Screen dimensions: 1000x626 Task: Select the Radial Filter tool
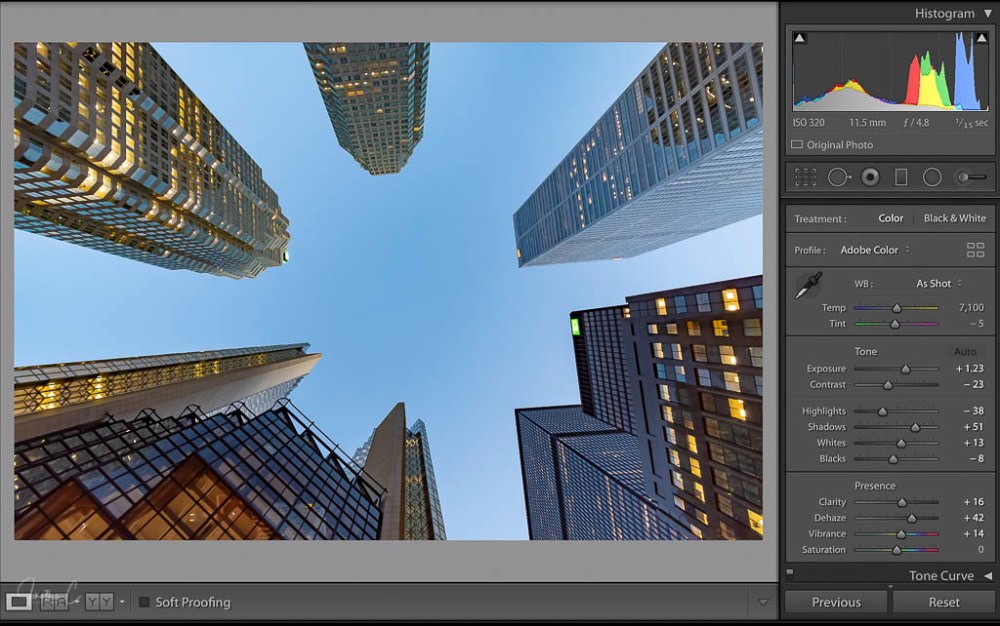[932, 177]
